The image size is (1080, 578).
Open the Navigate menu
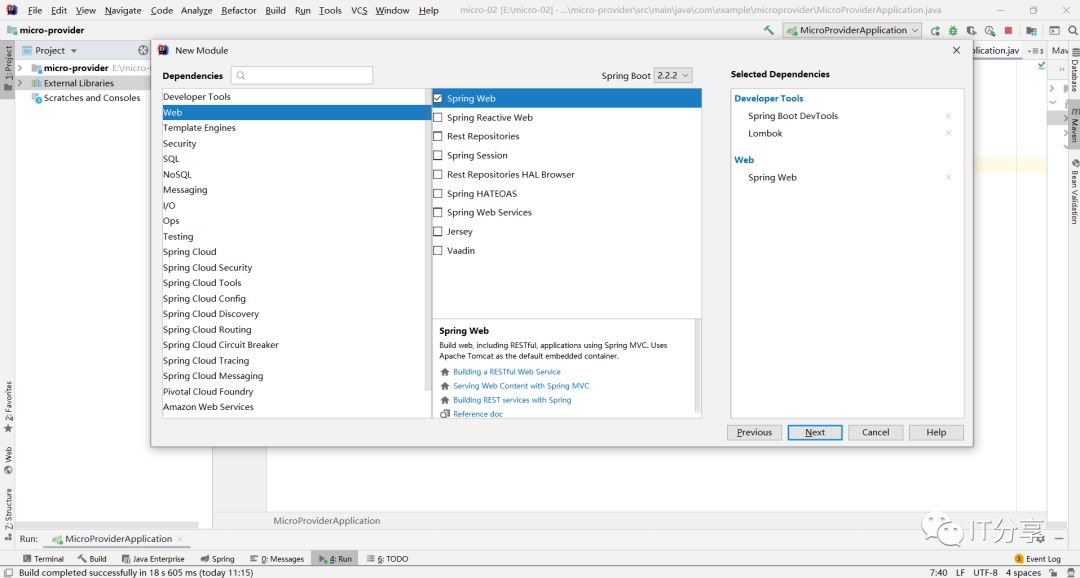123,10
